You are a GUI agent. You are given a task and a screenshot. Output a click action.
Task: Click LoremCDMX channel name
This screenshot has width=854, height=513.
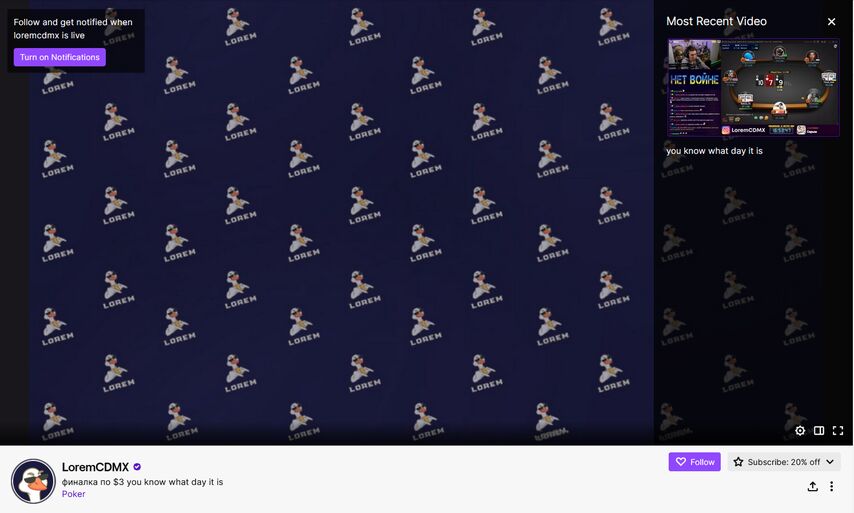95,467
